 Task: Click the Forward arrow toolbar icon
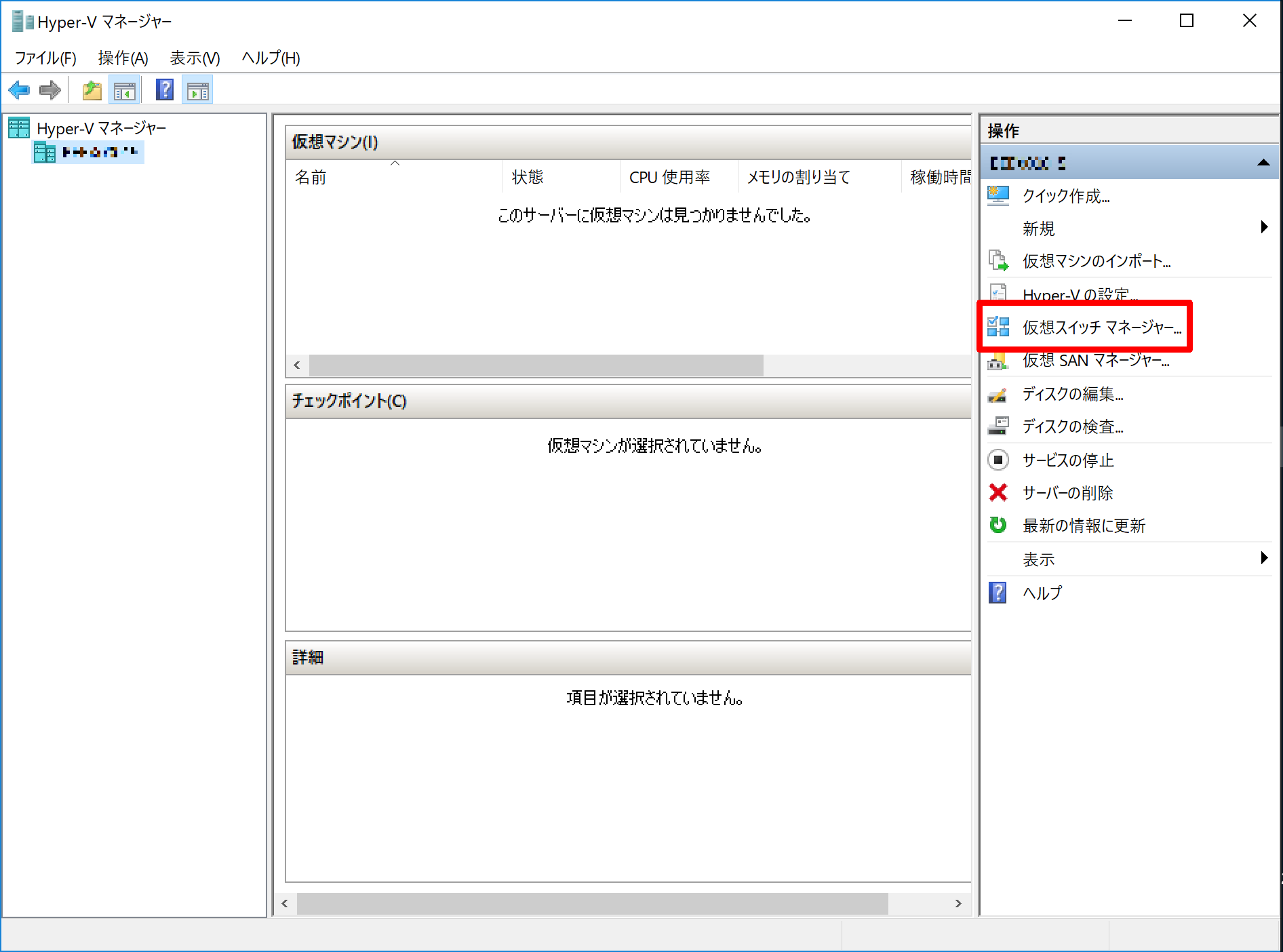[50, 90]
